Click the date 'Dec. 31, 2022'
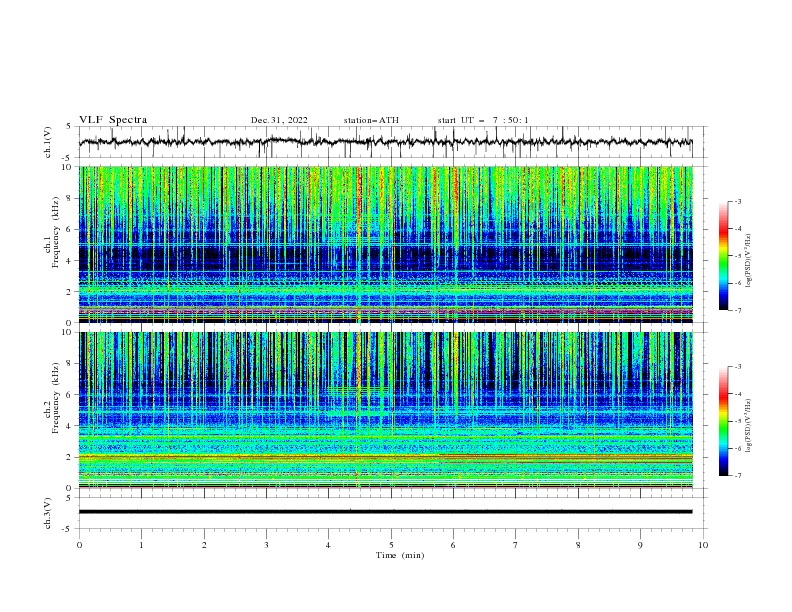The width and height of the screenshot is (792, 612). (279, 120)
